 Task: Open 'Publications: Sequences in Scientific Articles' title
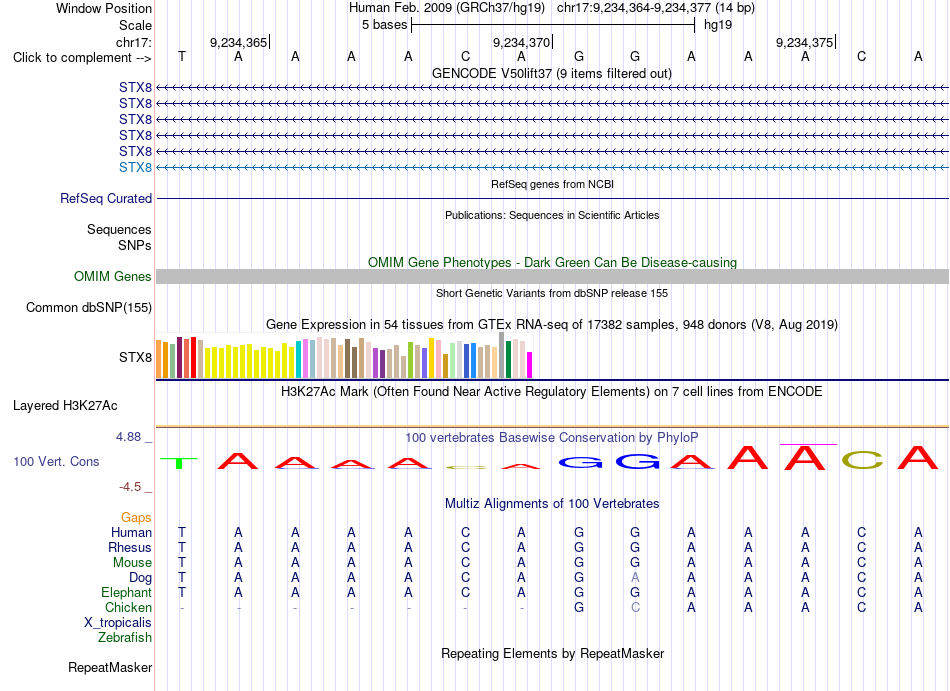[x=552, y=215]
